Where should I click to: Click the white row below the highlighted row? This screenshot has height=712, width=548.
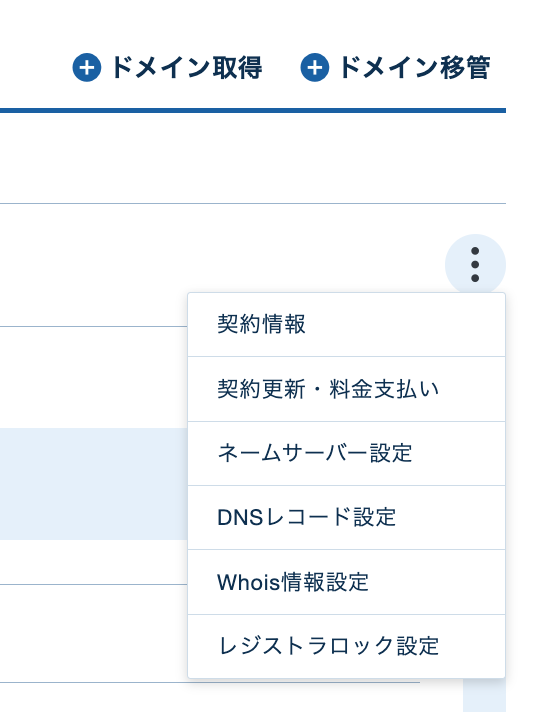point(94,562)
